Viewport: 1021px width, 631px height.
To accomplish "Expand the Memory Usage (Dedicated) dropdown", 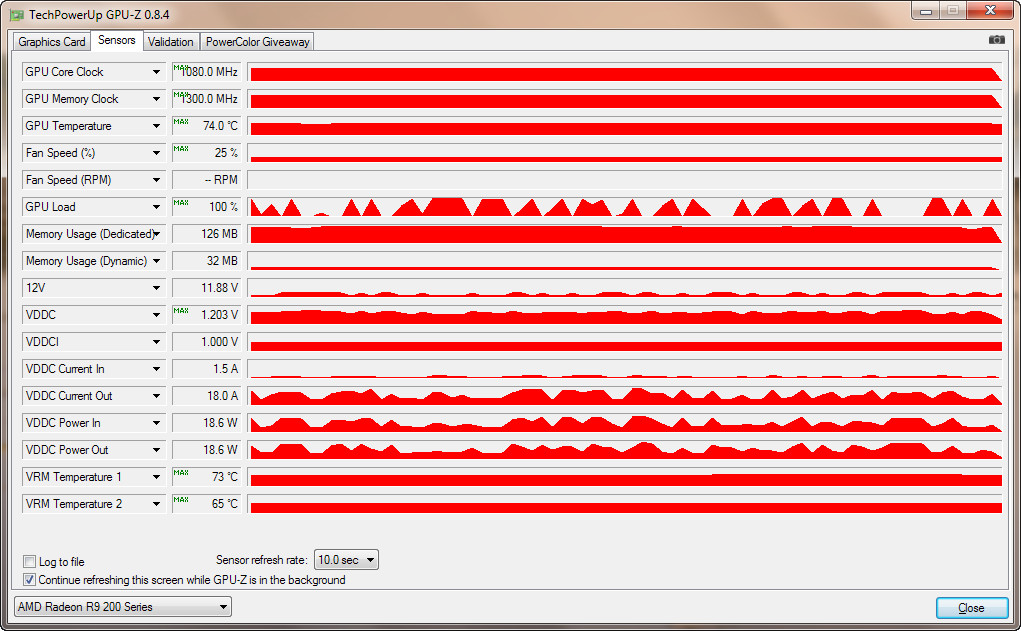I will pyautogui.click(x=156, y=234).
